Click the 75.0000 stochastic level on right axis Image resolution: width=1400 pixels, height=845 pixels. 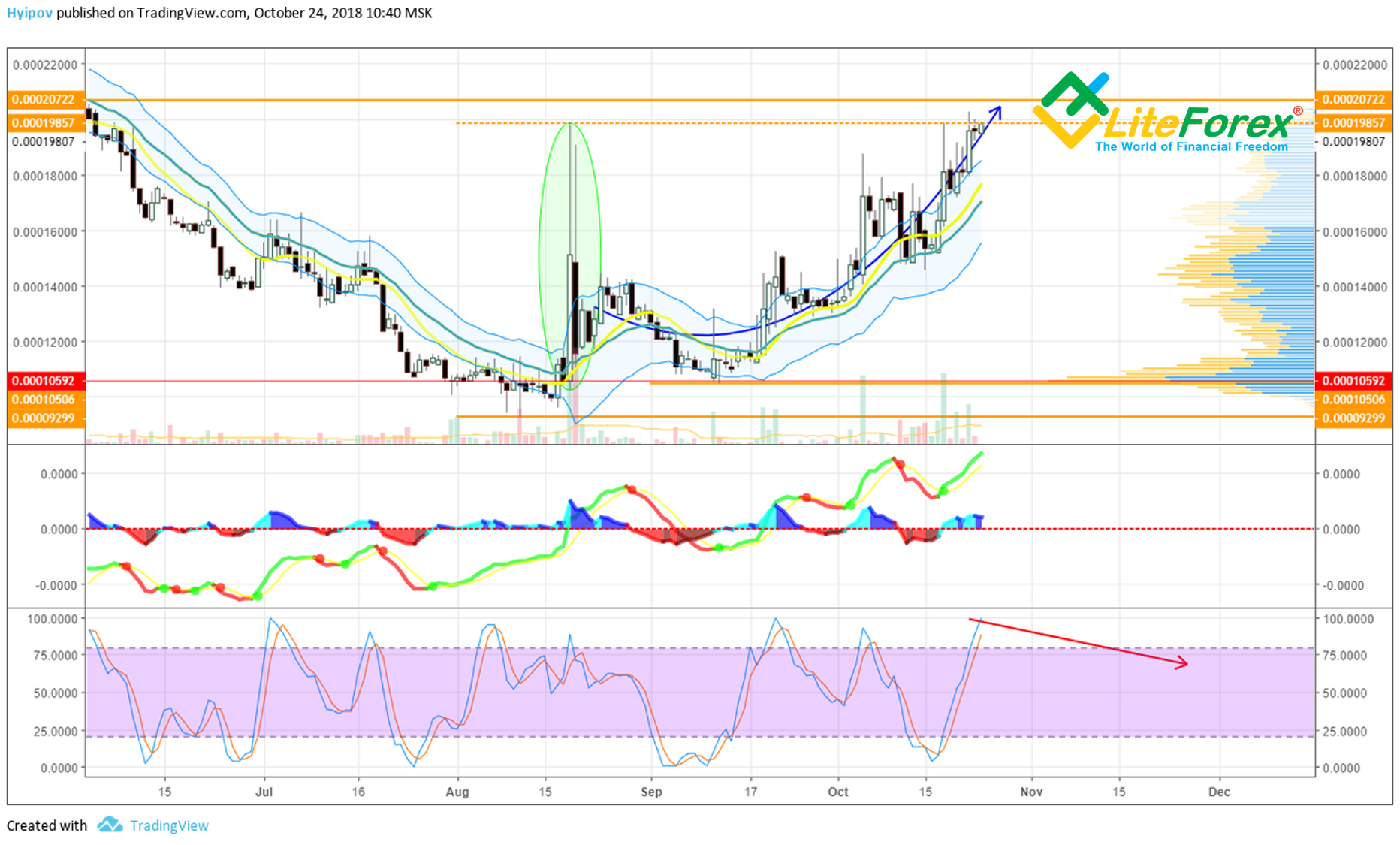pos(1345,656)
